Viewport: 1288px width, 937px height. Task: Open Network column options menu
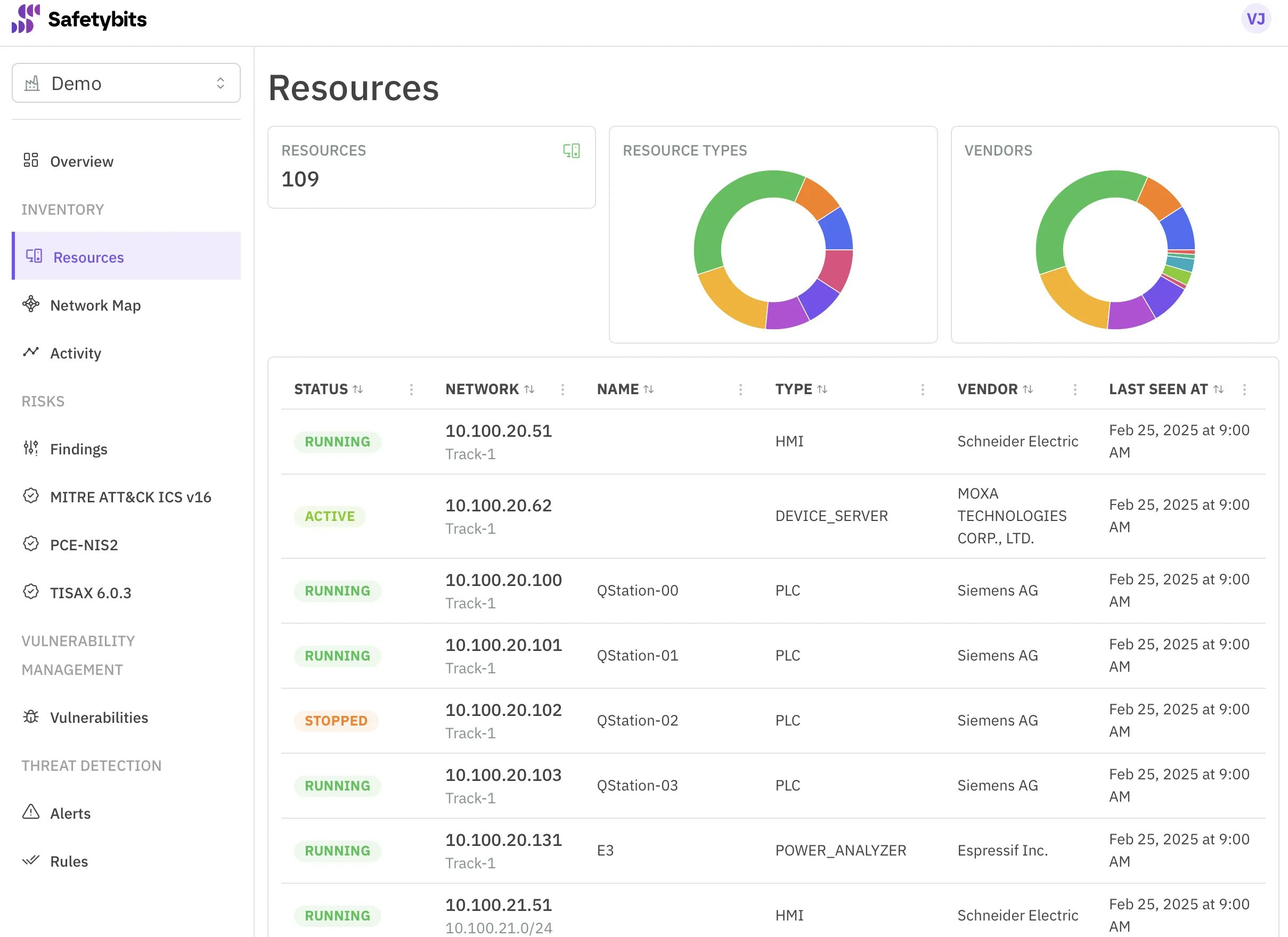pos(563,389)
